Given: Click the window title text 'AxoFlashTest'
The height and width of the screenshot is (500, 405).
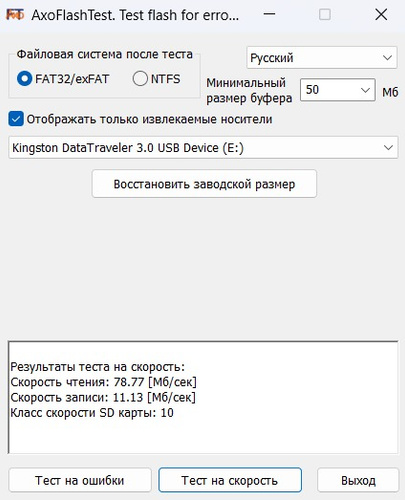Looking at the screenshot, I should coord(73,15).
